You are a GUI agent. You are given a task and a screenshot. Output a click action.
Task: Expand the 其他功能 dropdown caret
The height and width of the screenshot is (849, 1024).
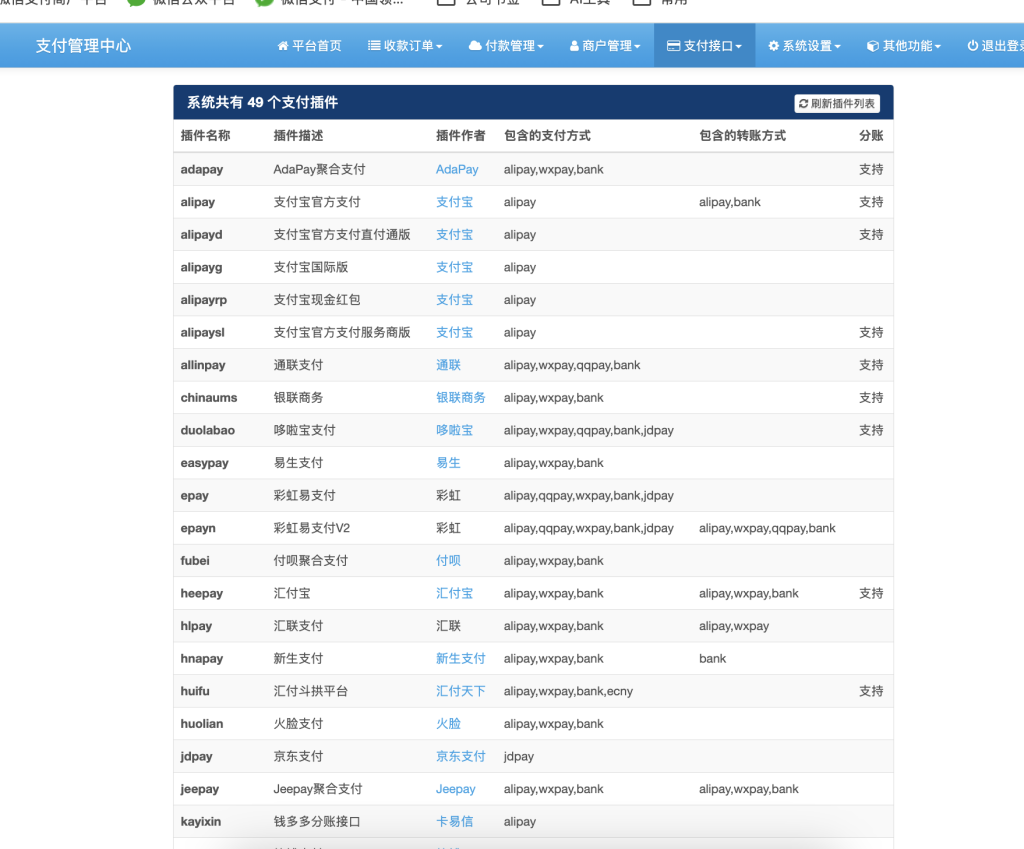pos(938,47)
